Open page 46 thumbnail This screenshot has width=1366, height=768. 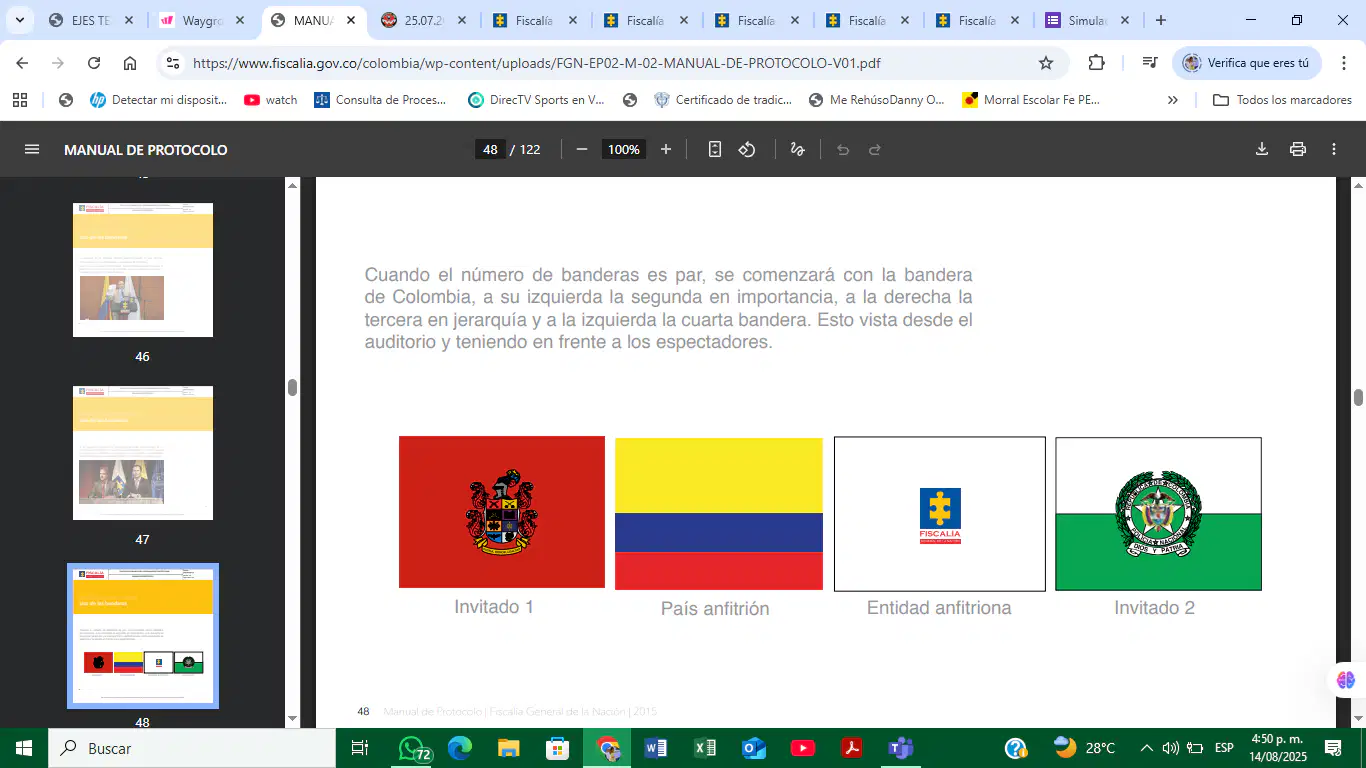point(143,270)
